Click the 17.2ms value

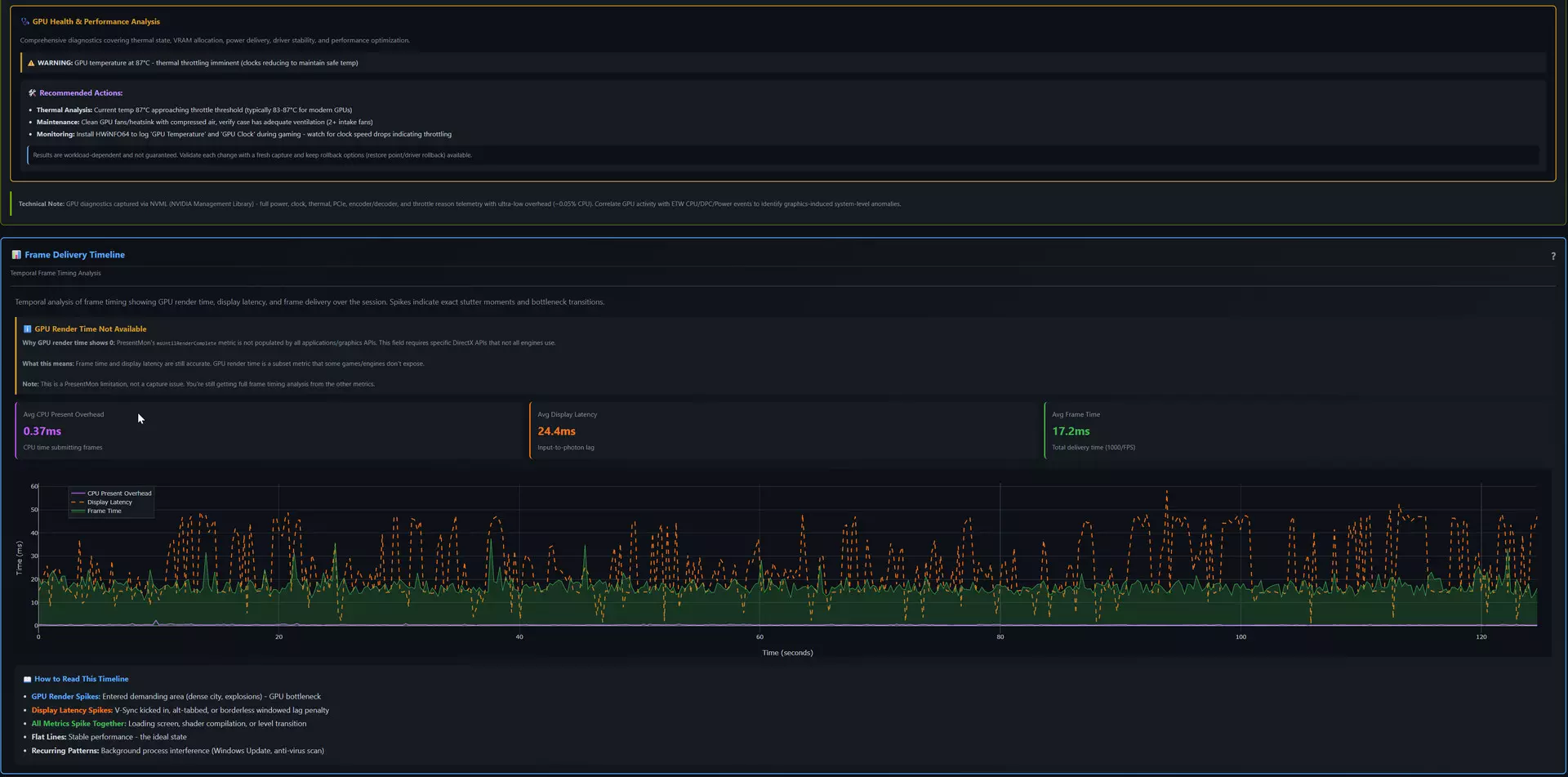[x=1071, y=431]
